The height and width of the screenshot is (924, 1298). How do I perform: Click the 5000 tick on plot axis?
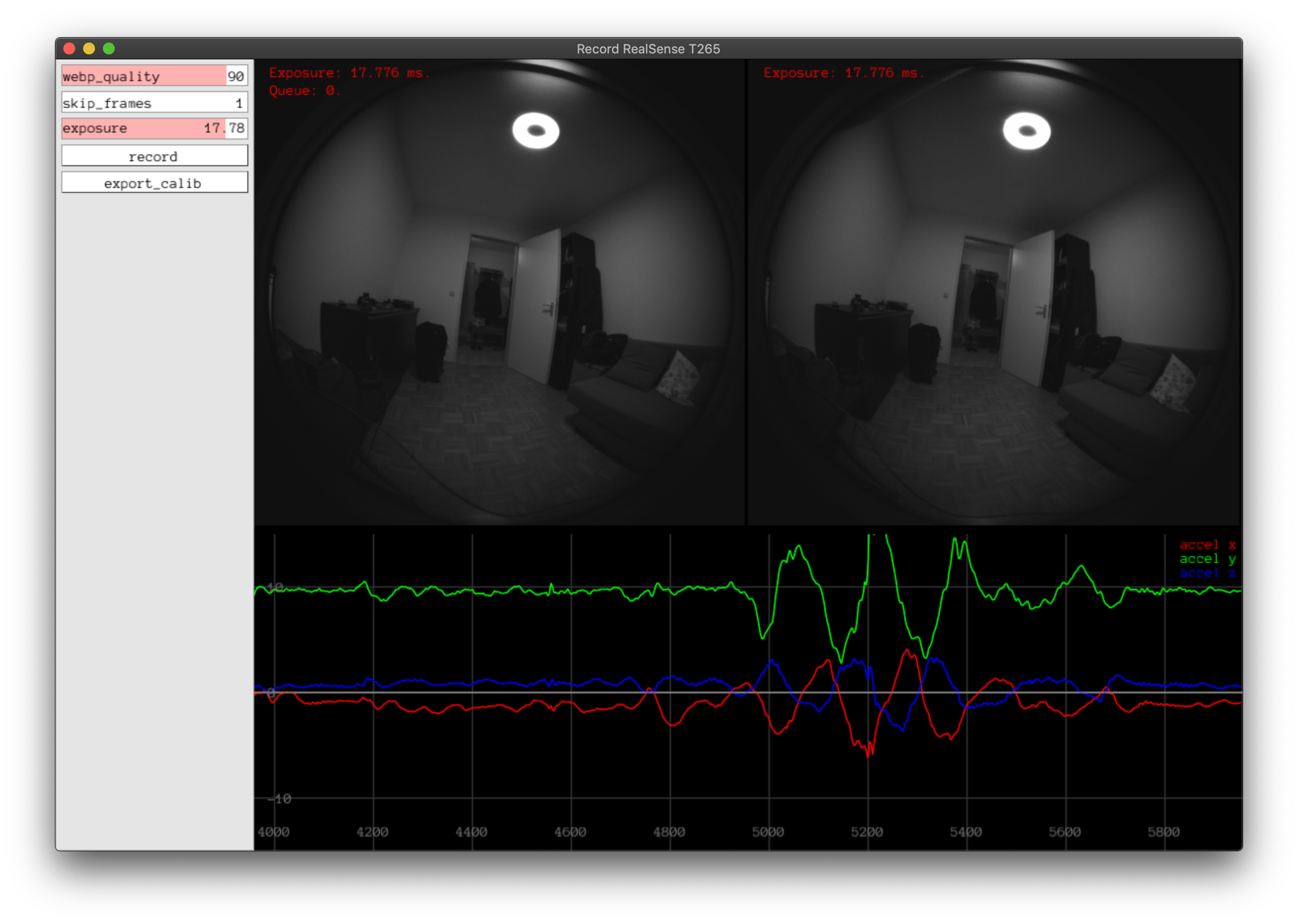(x=768, y=832)
